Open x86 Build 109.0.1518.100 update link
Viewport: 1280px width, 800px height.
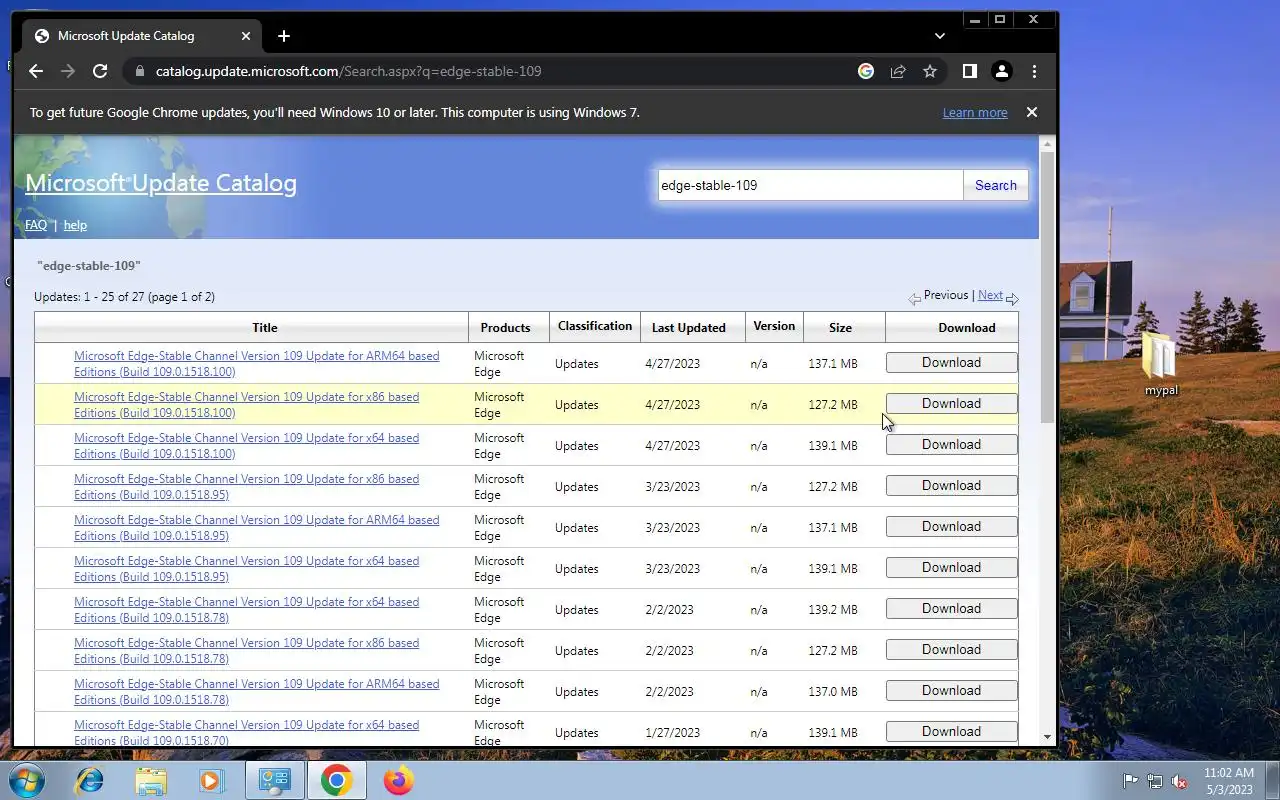(246, 404)
